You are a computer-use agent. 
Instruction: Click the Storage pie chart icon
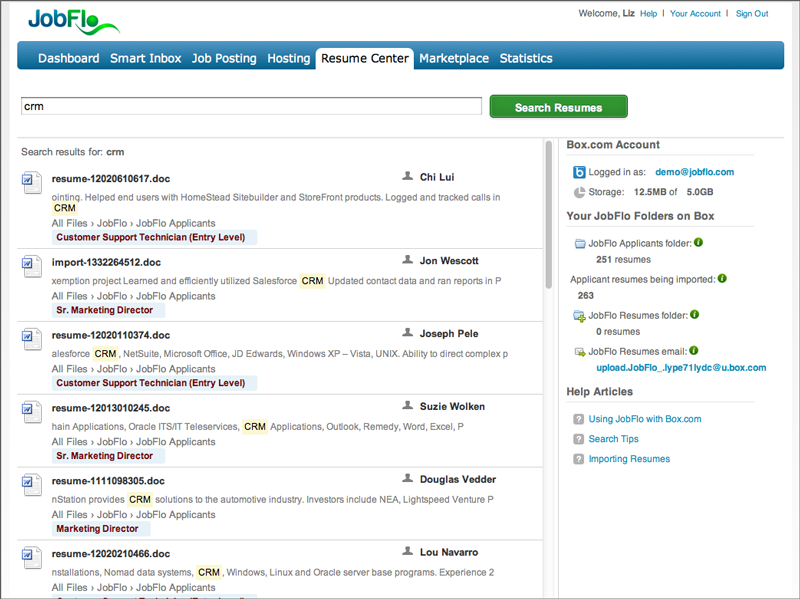(x=579, y=192)
